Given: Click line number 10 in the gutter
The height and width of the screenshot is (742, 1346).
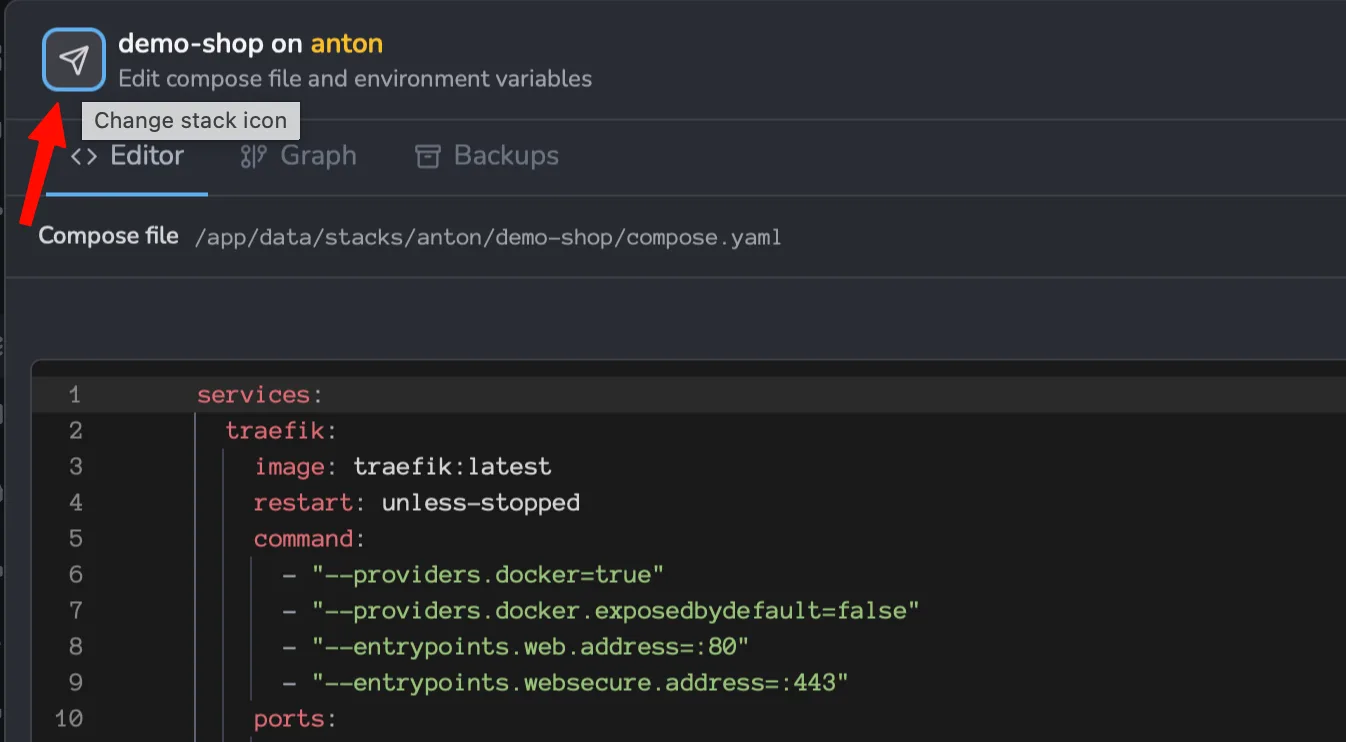Looking at the screenshot, I should click(x=68, y=719).
